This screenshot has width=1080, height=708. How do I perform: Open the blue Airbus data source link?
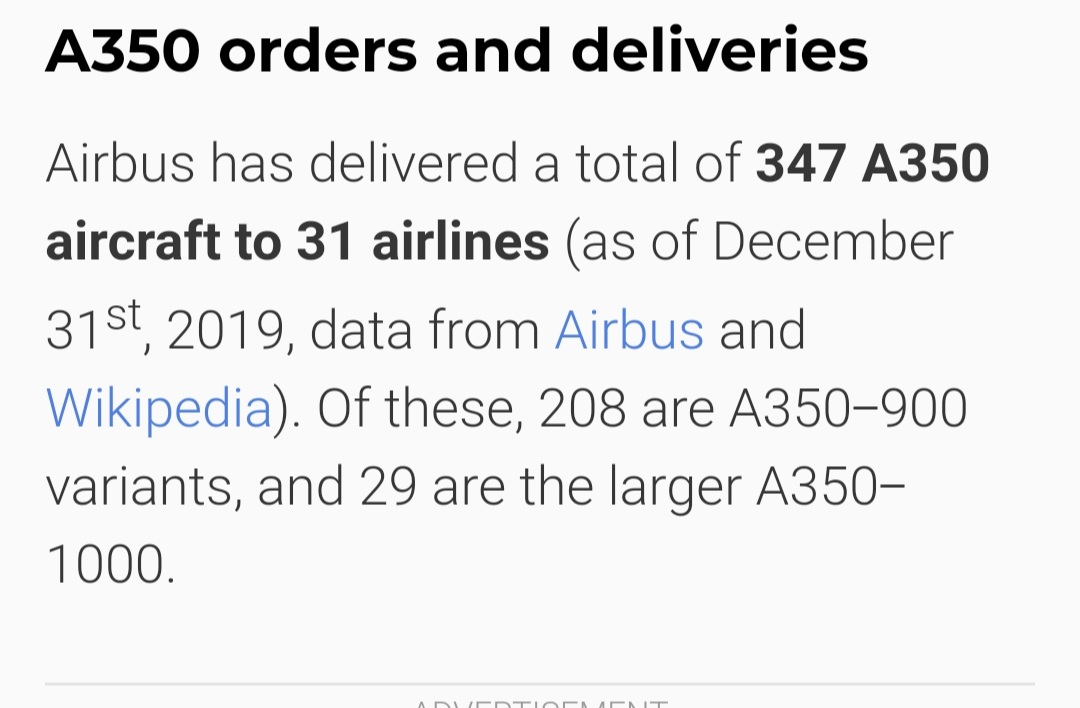[x=629, y=330]
